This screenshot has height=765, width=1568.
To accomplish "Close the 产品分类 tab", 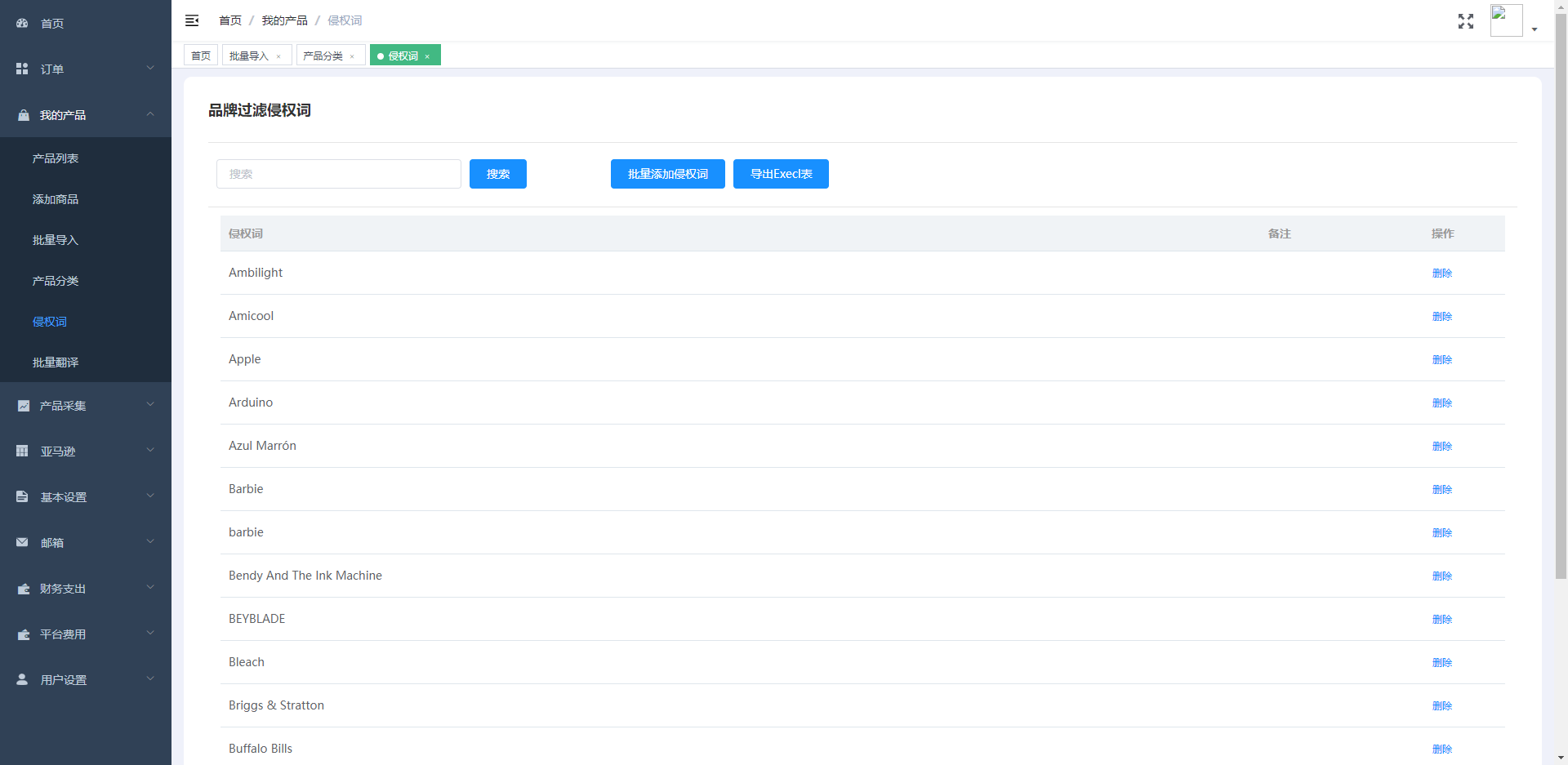I will pos(352,56).
